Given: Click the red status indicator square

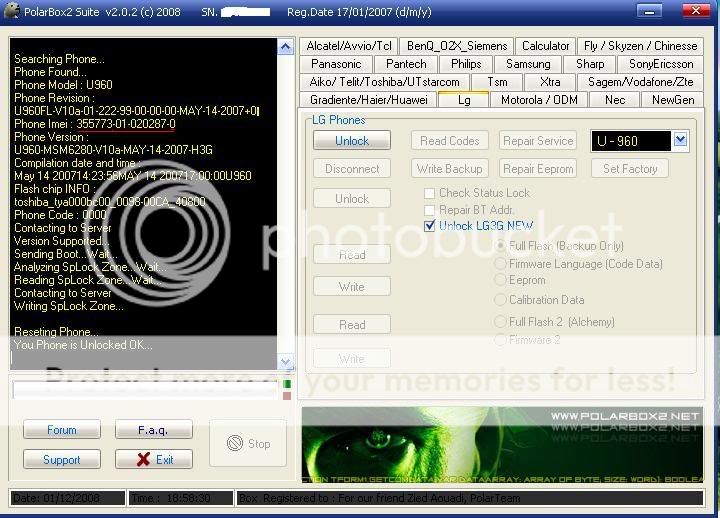Looking at the screenshot, I should tap(287, 395).
